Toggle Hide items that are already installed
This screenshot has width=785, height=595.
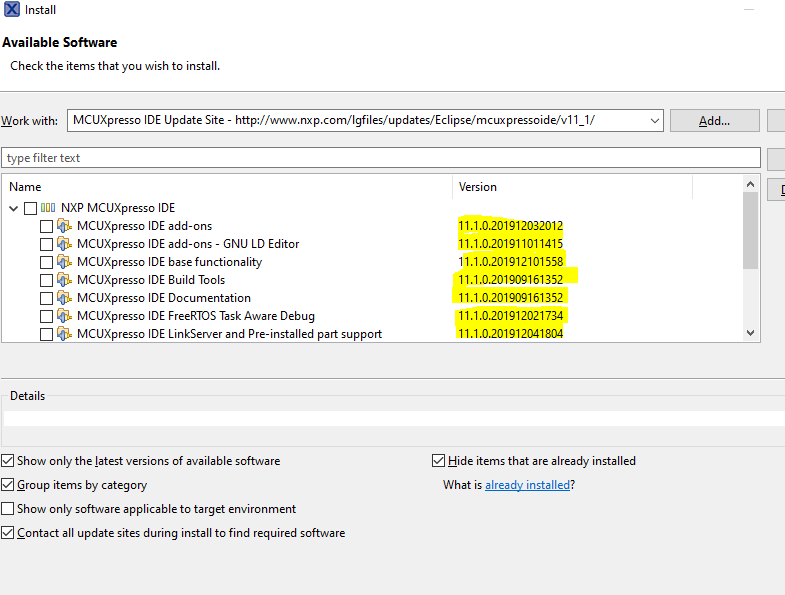438,461
